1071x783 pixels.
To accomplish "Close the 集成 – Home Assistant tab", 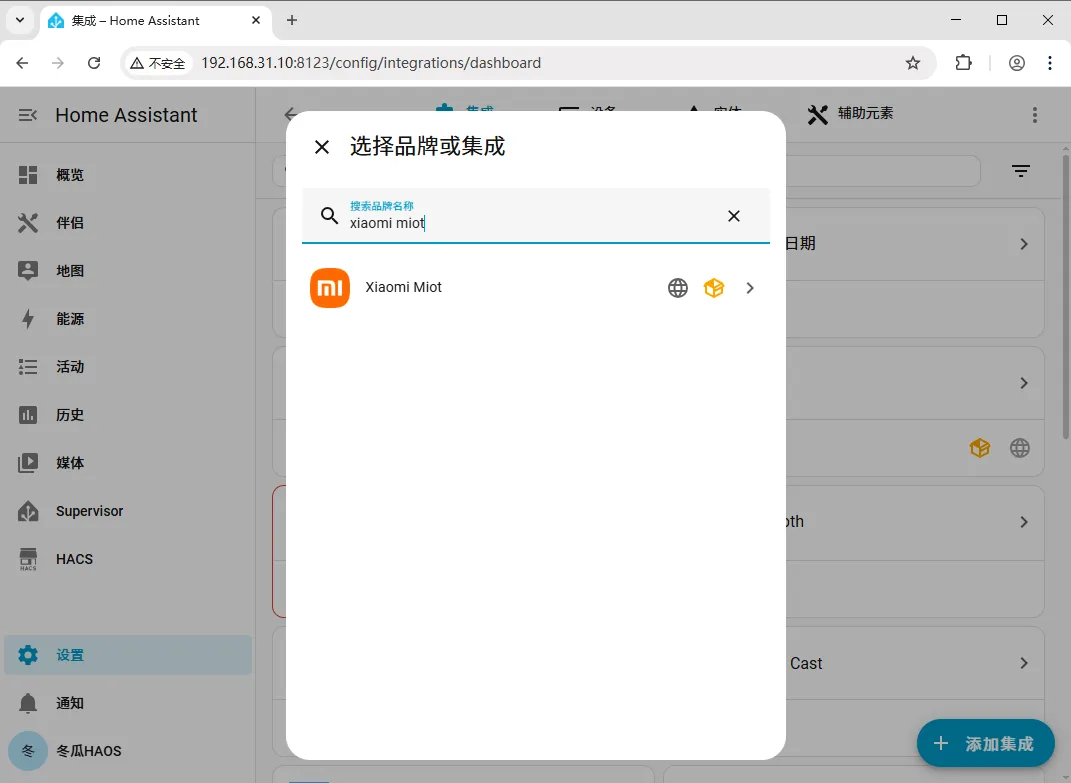I will click(x=256, y=20).
